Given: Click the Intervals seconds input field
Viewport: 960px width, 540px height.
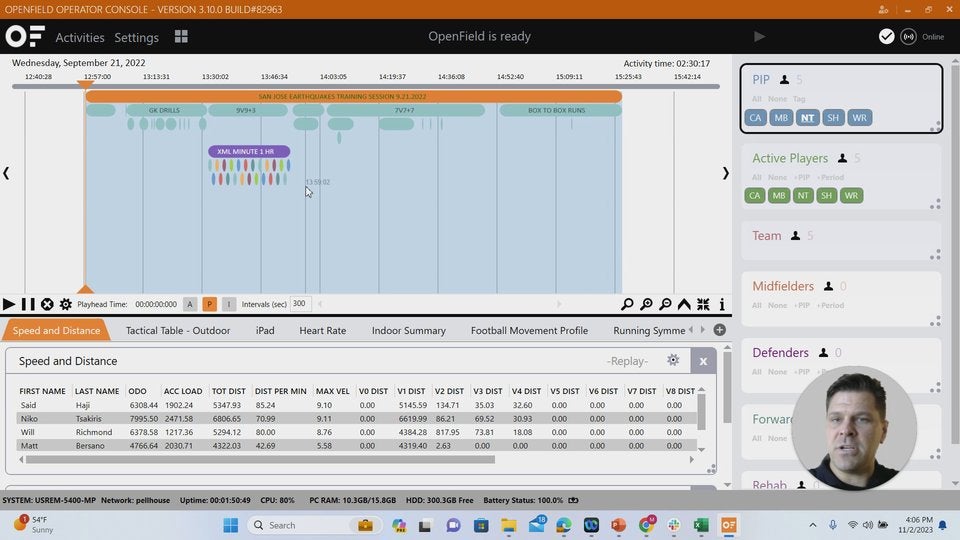Looking at the screenshot, I should [x=301, y=304].
